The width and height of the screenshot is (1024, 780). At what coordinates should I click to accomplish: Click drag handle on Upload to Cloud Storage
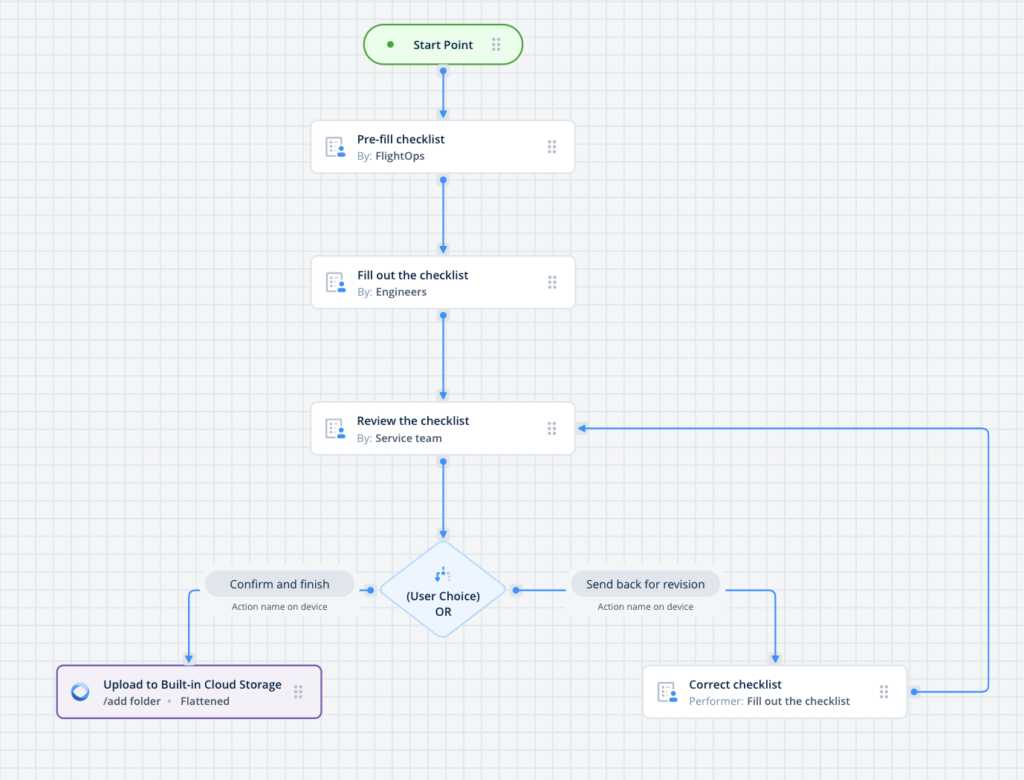pos(298,692)
